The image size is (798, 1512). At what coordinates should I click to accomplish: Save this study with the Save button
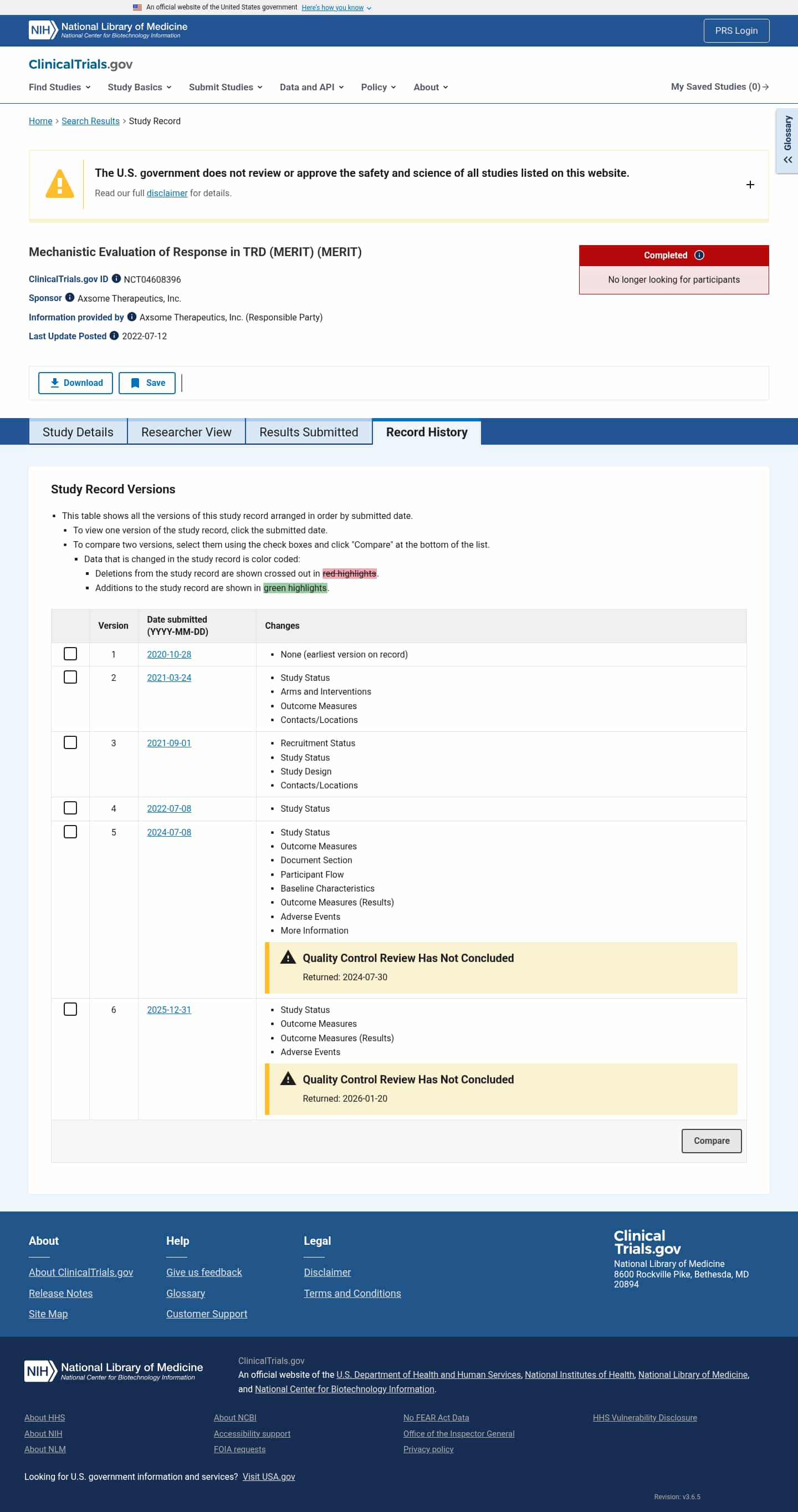147,383
